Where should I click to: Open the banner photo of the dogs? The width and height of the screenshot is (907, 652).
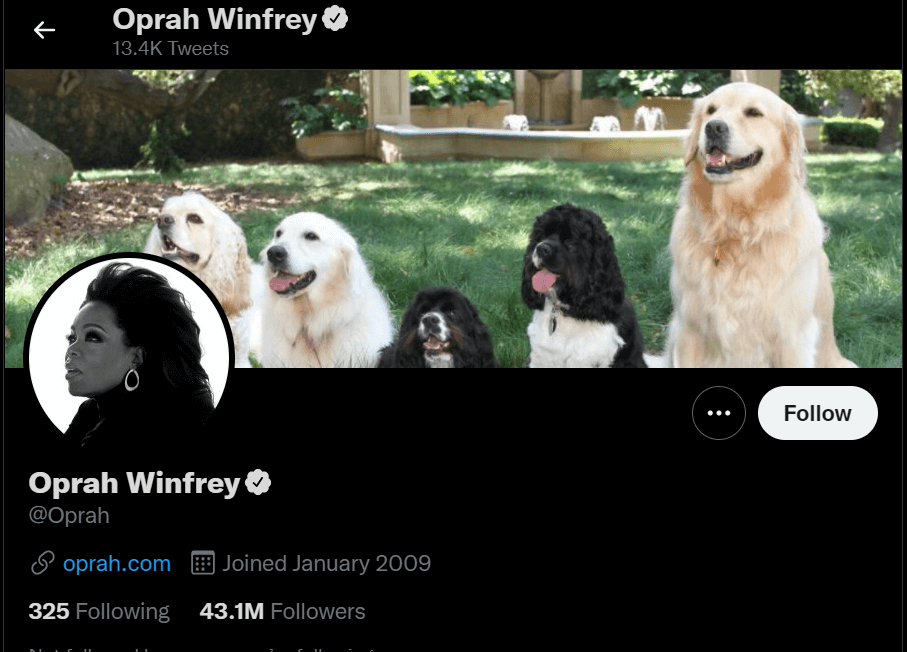click(454, 219)
